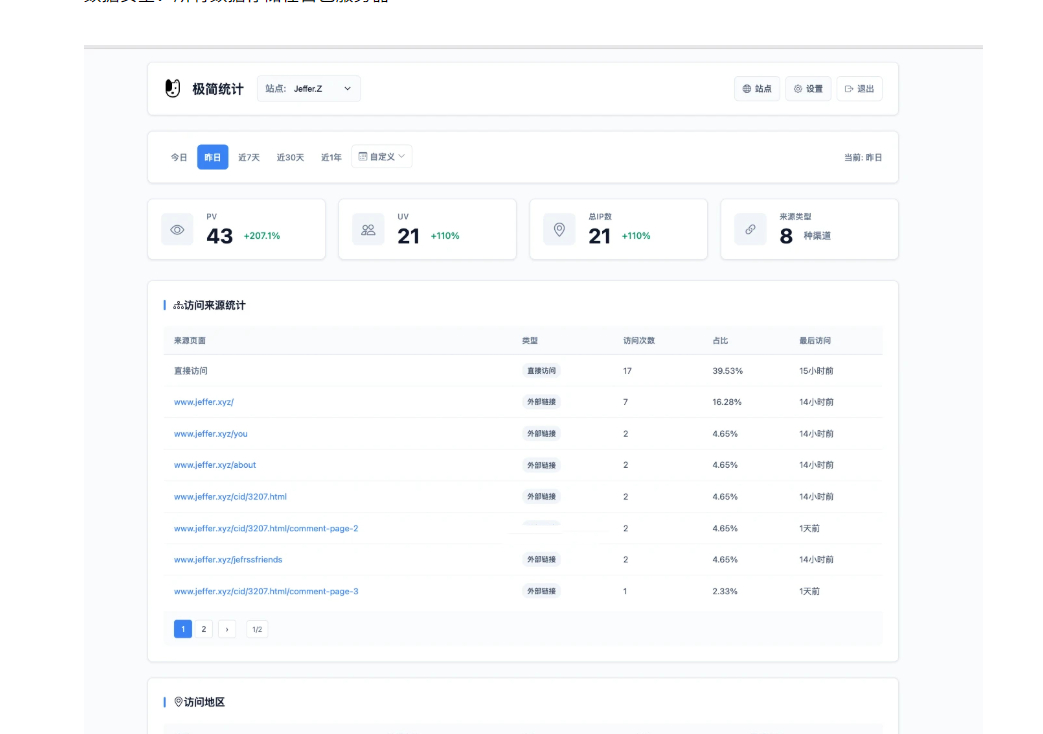Click the 访问次数 column header
This screenshot has height=734, width=1043.
[x=639, y=340]
